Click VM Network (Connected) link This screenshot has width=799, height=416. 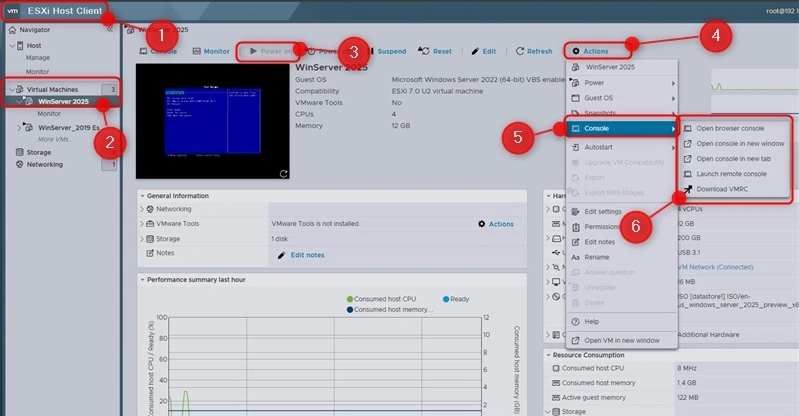[x=715, y=267]
